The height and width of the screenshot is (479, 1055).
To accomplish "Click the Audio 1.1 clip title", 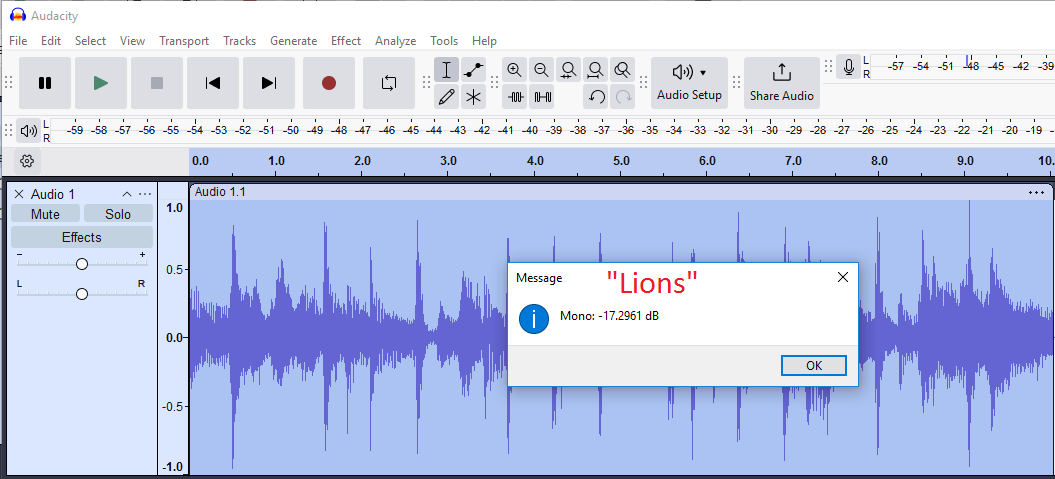I will click(220, 192).
